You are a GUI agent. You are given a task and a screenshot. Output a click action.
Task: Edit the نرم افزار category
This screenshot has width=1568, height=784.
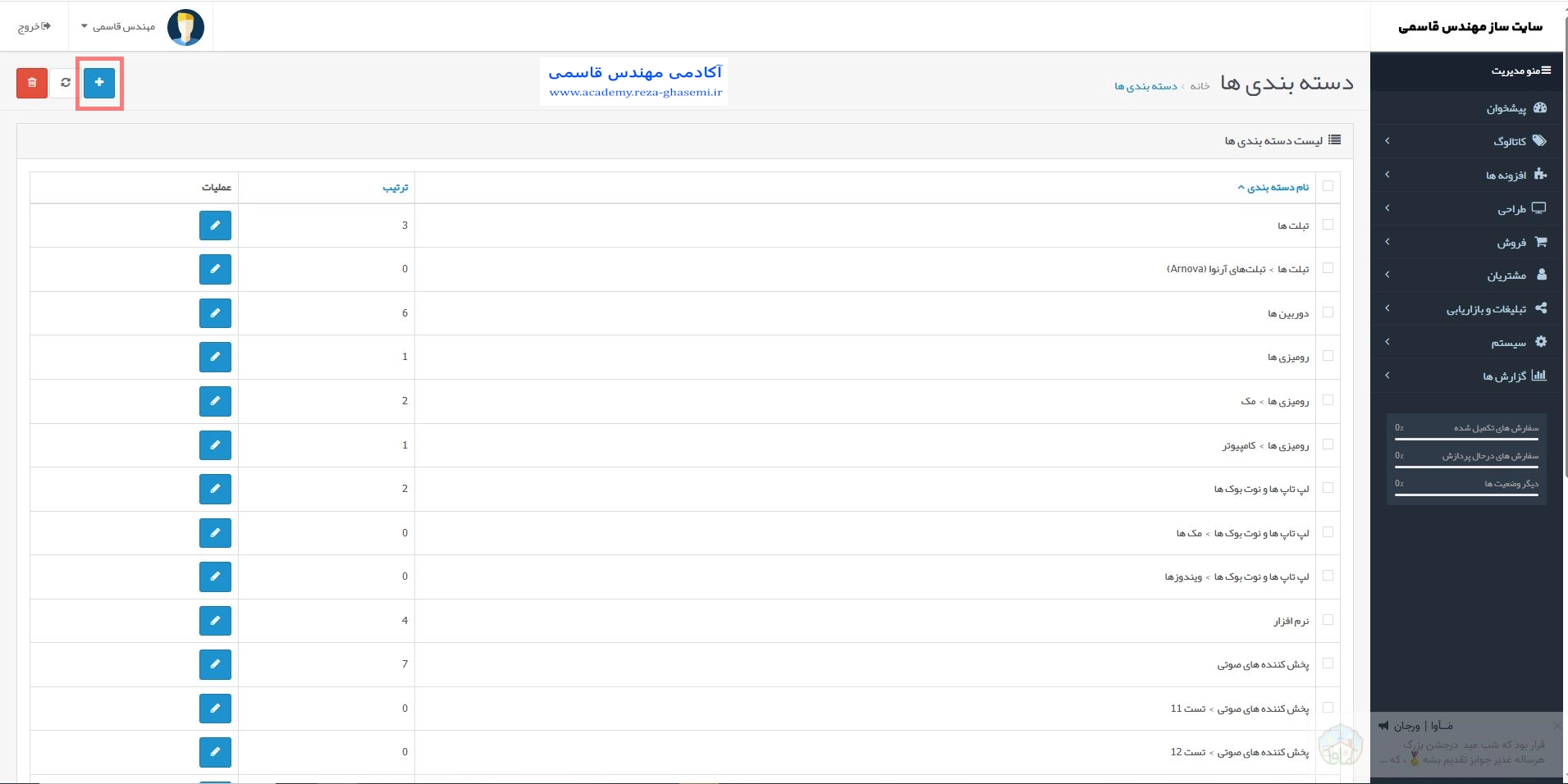tap(215, 621)
